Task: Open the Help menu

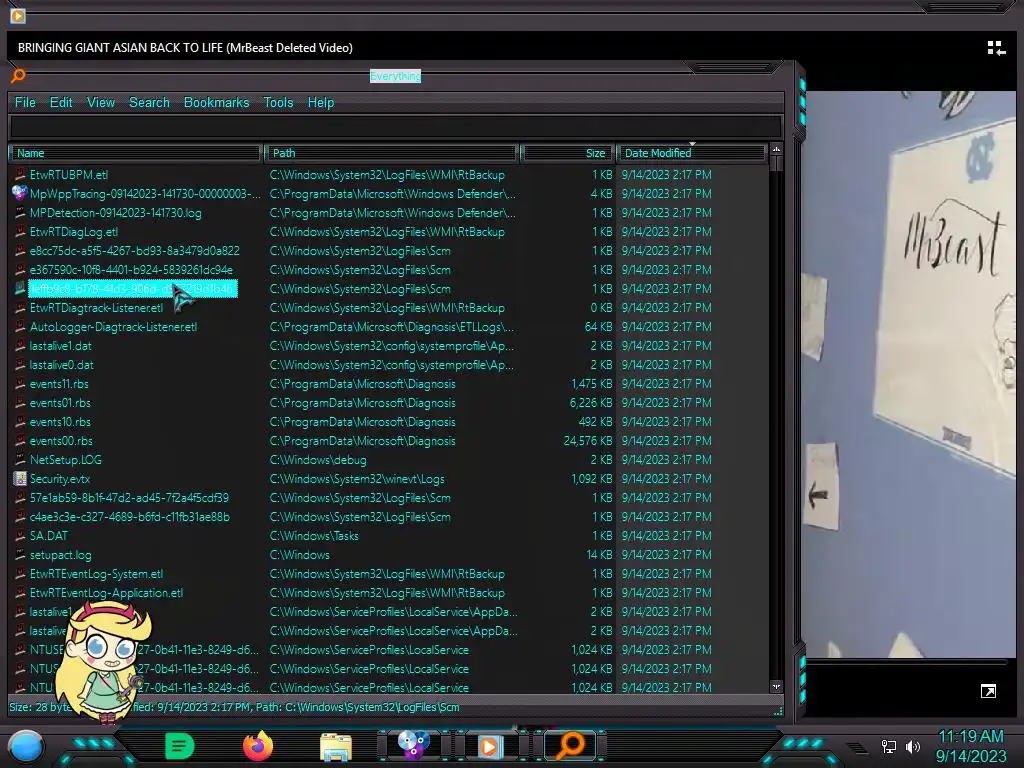Action: (321, 103)
